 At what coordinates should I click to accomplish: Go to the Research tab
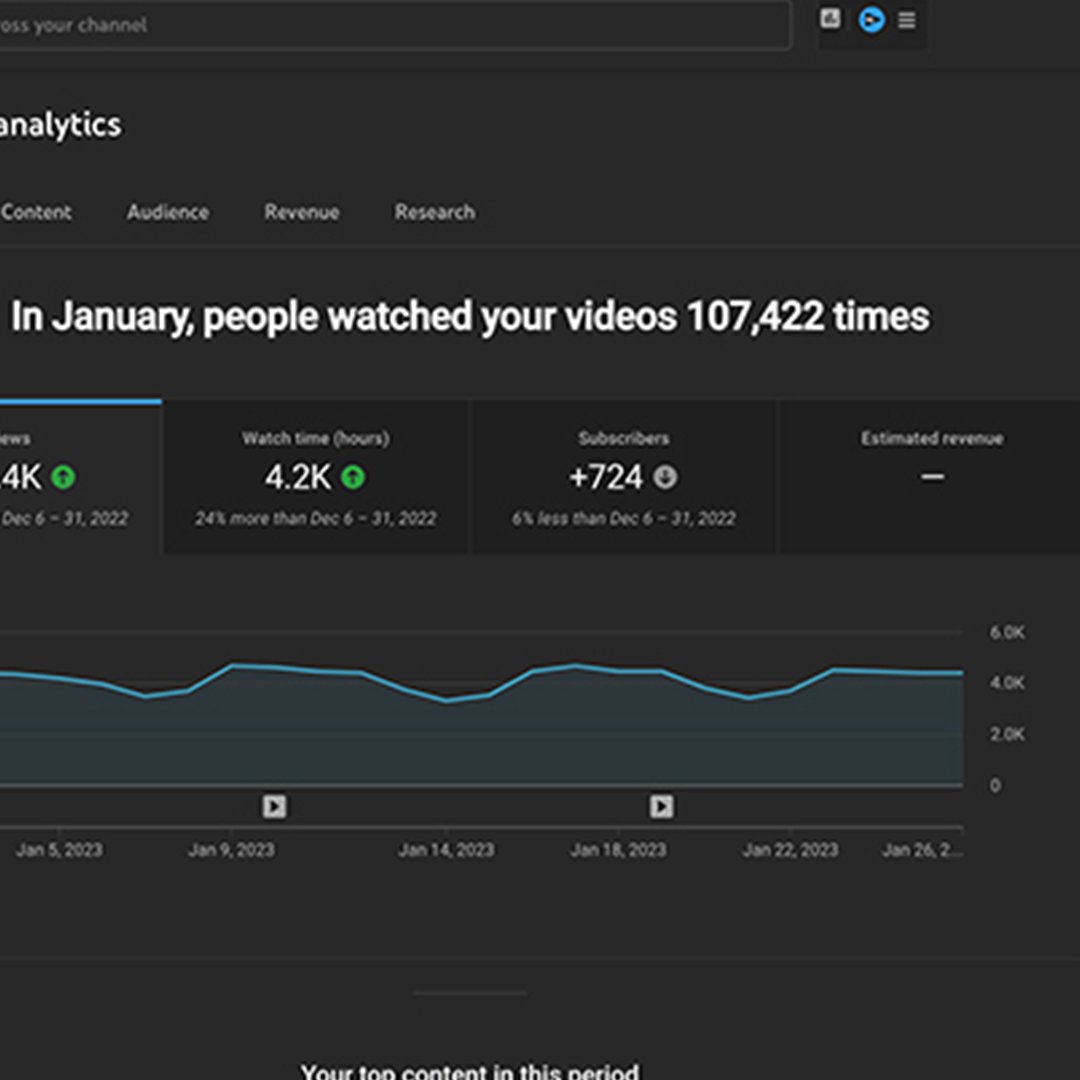pyautogui.click(x=434, y=212)
